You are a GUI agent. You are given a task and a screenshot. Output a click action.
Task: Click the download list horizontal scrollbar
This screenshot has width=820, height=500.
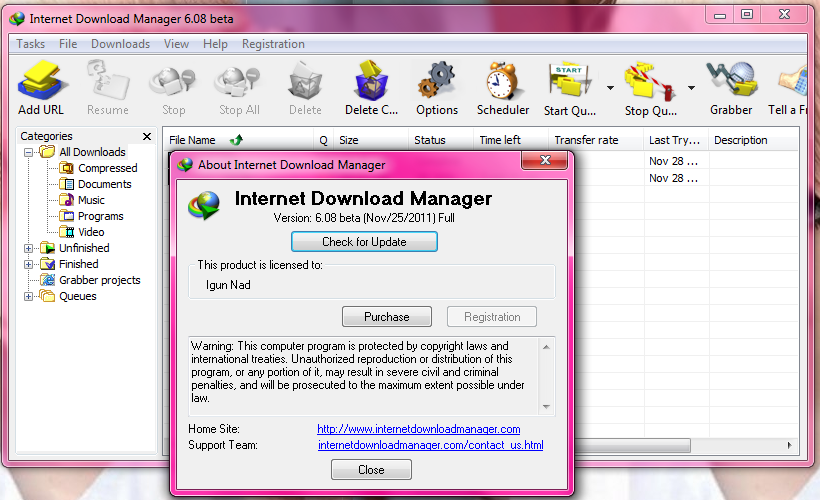633,446
